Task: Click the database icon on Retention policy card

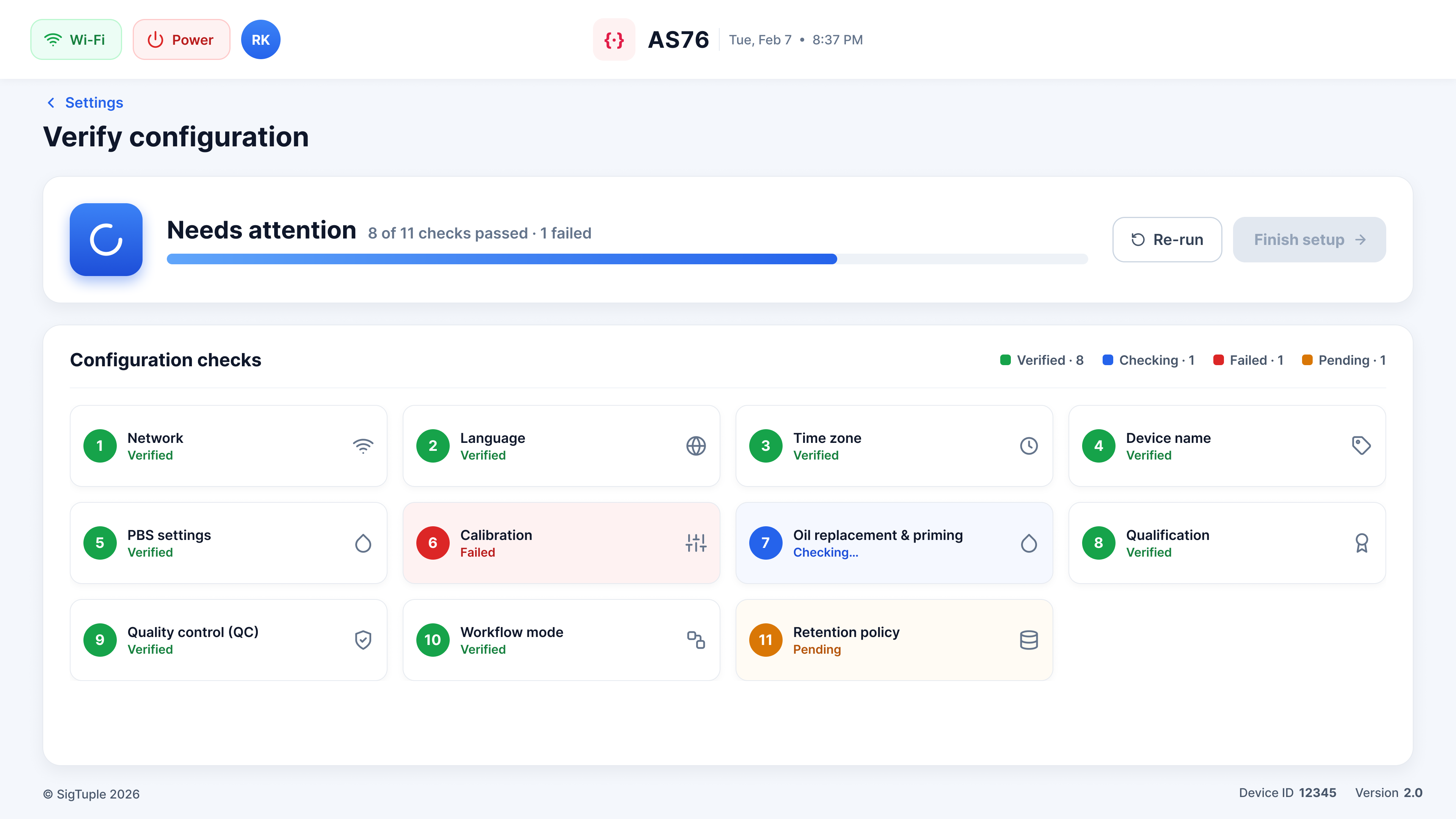Action: pos(1029,640)
